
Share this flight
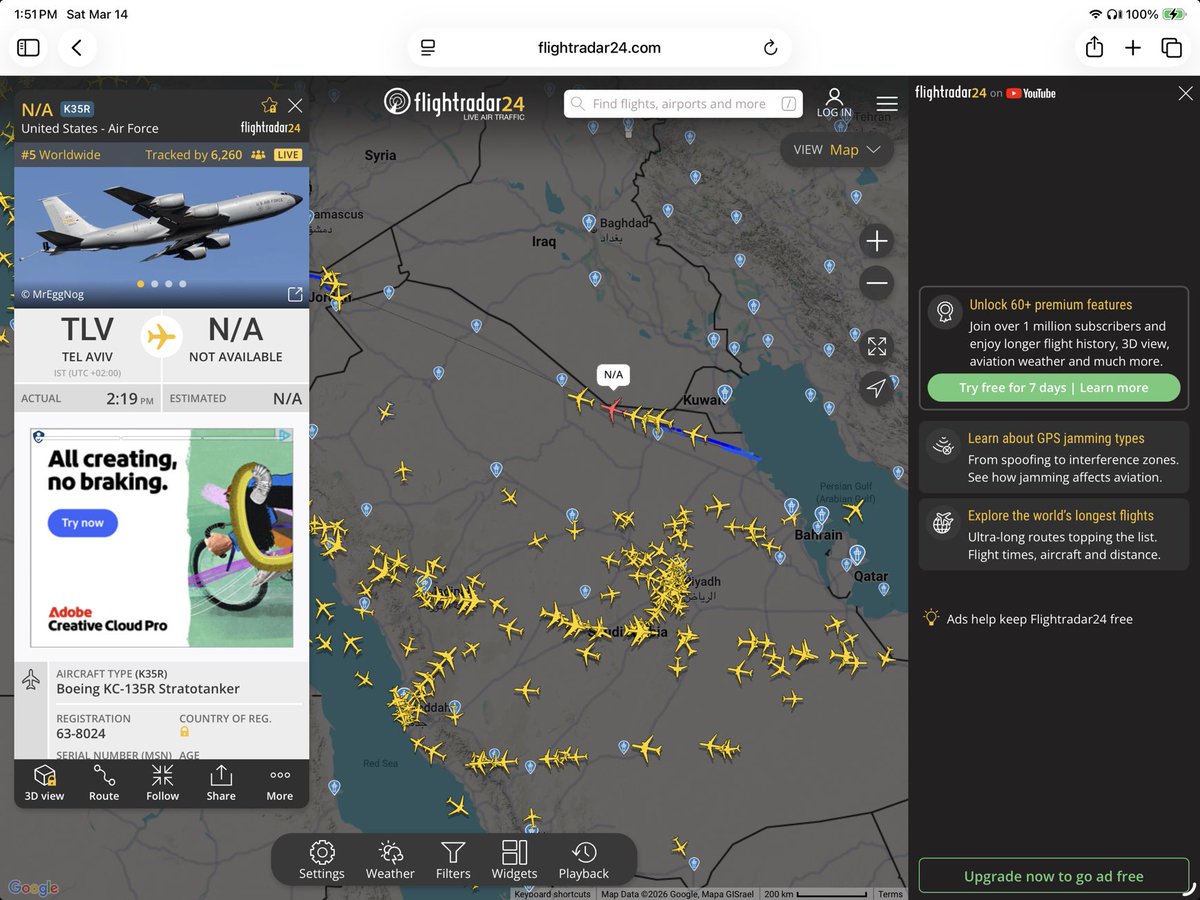tap(221, 783)
